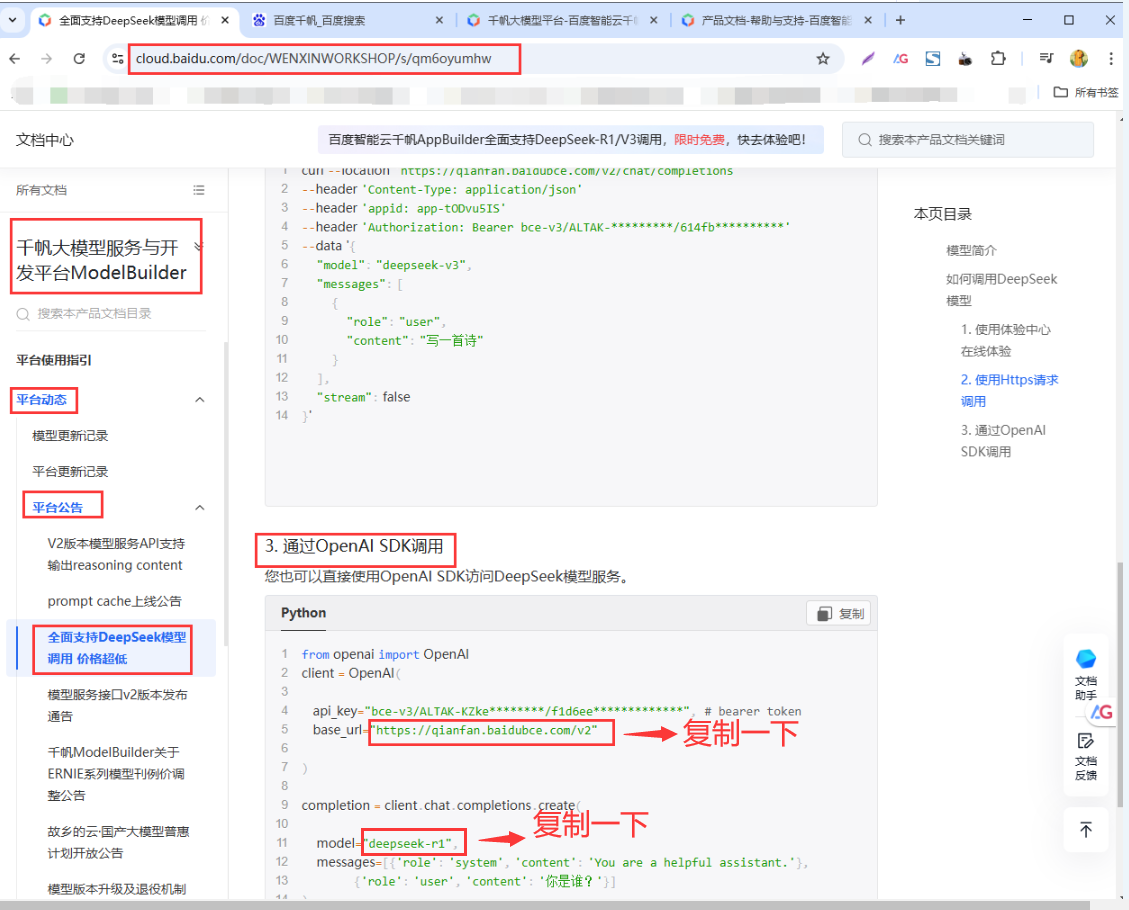Open 模型更新记录 in the sidebar
Screen dimensions: 1129x910
(x=70, y=436)
